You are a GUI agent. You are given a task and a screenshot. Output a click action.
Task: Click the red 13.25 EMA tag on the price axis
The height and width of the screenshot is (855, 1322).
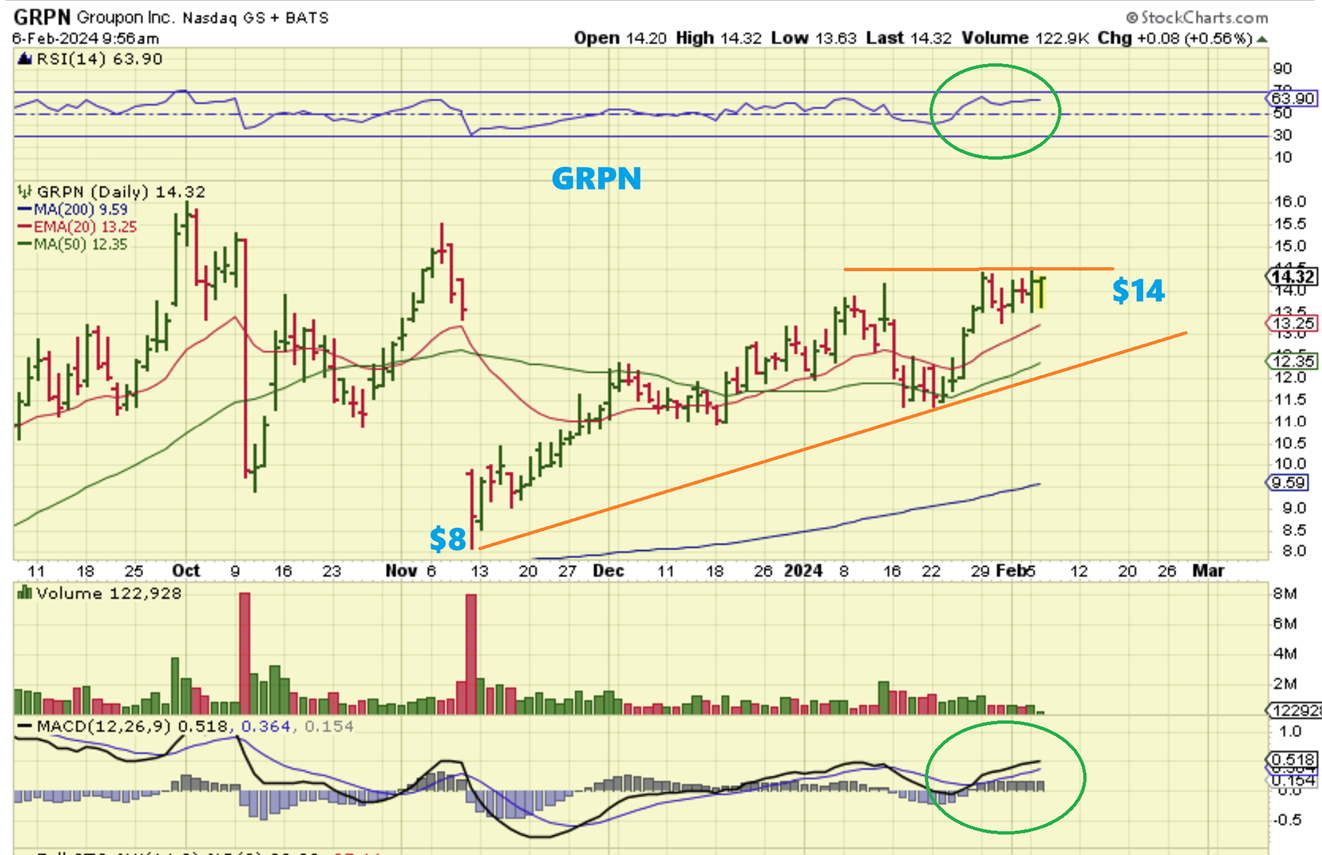pos(1291,323)
